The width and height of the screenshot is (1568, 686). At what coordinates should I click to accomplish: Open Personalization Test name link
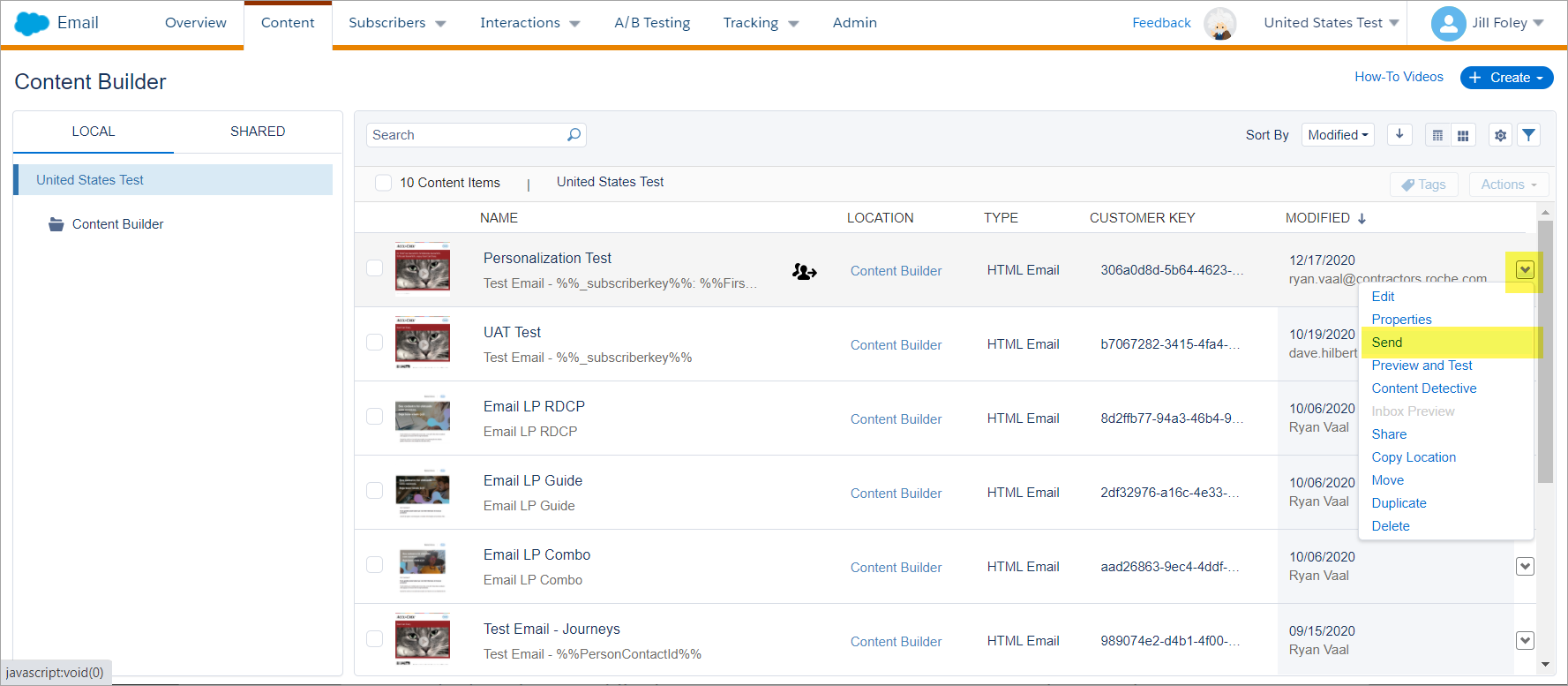pos(547,258)
